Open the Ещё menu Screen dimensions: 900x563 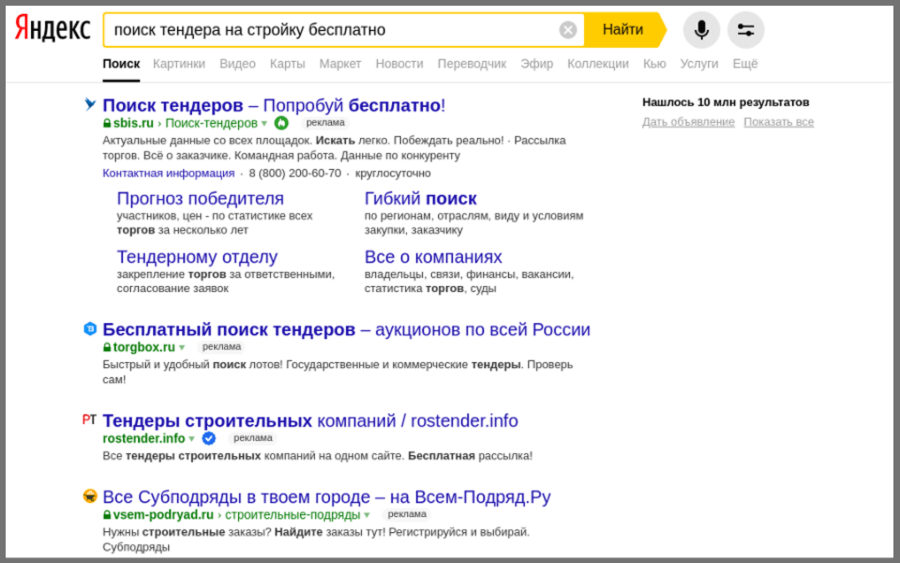(745, 64)
